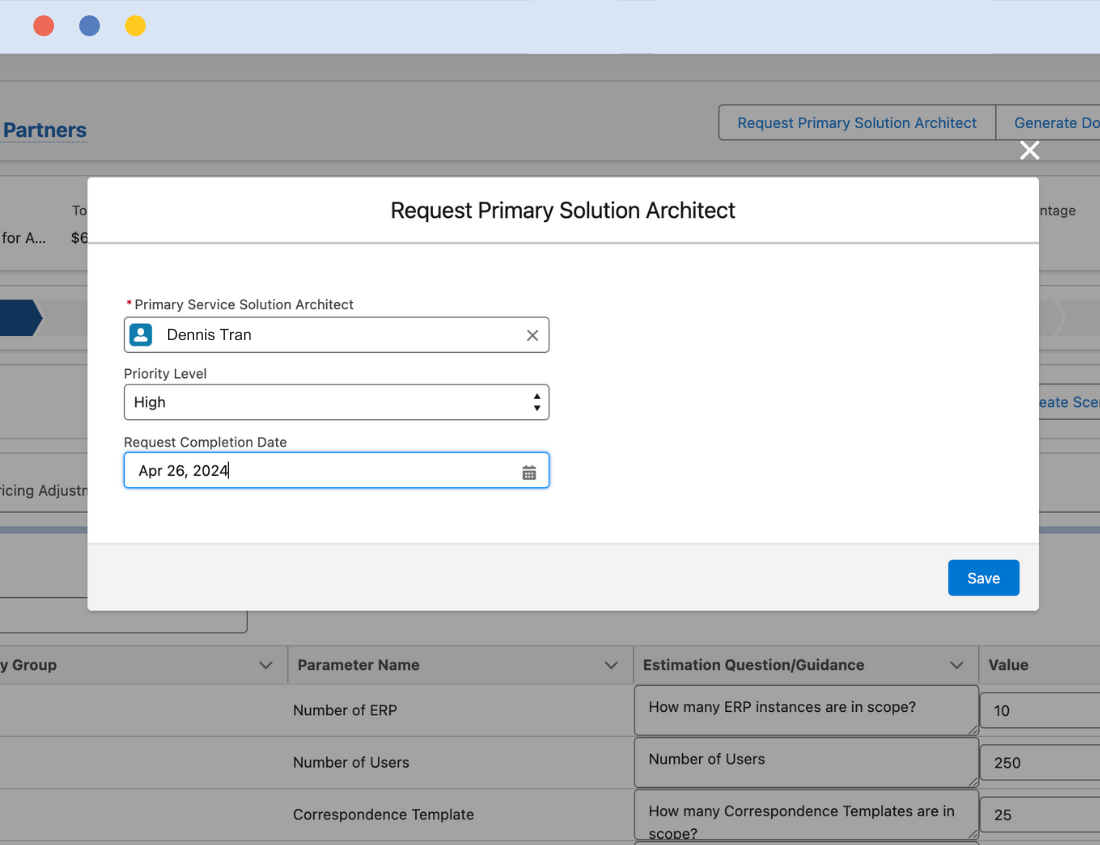This screenshot has height=845, width=1100.
Task: Click the blue traffic light button
Action: click(89, 25)
